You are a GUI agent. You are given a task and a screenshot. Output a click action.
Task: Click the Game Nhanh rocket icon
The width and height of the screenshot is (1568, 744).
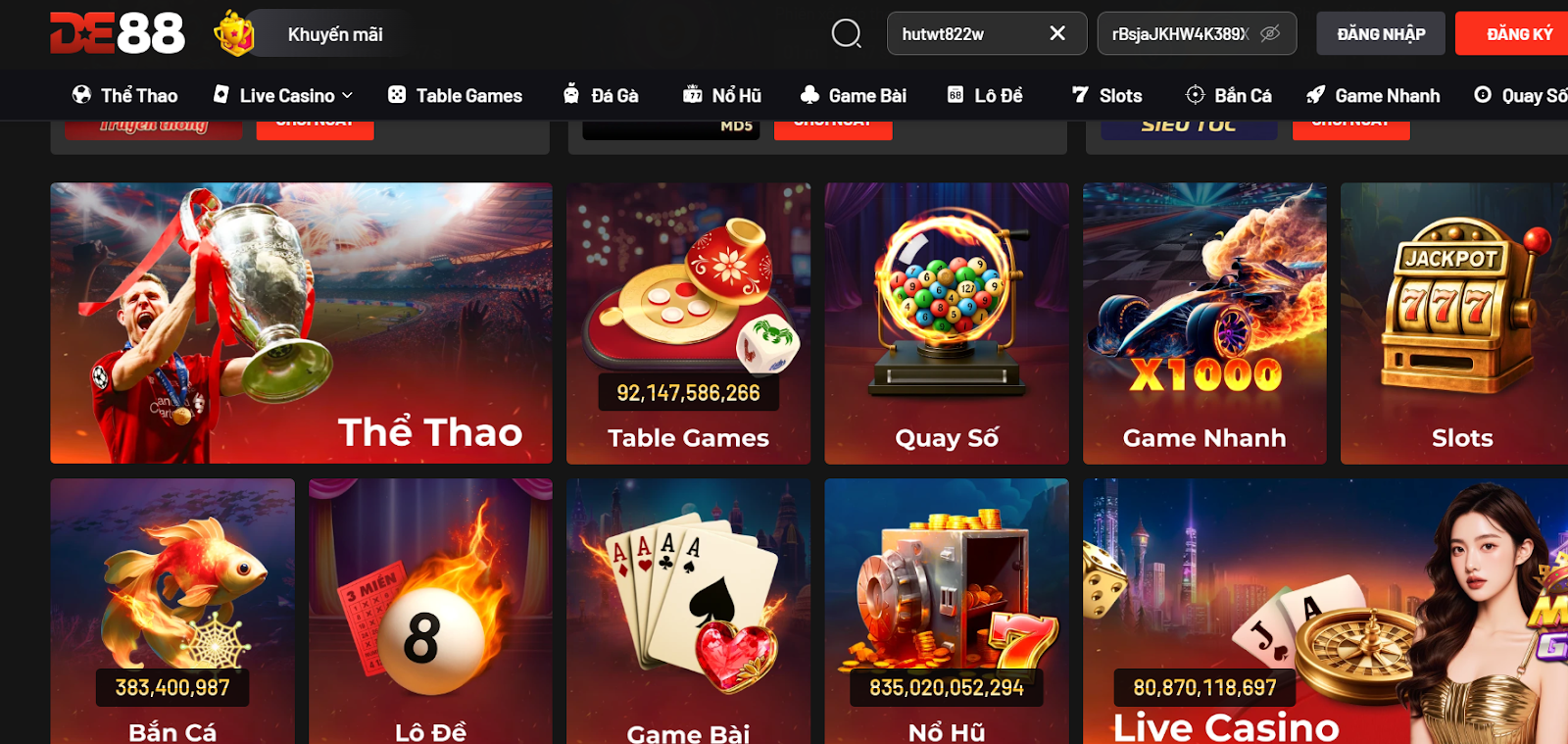[x=1315, y=95]
